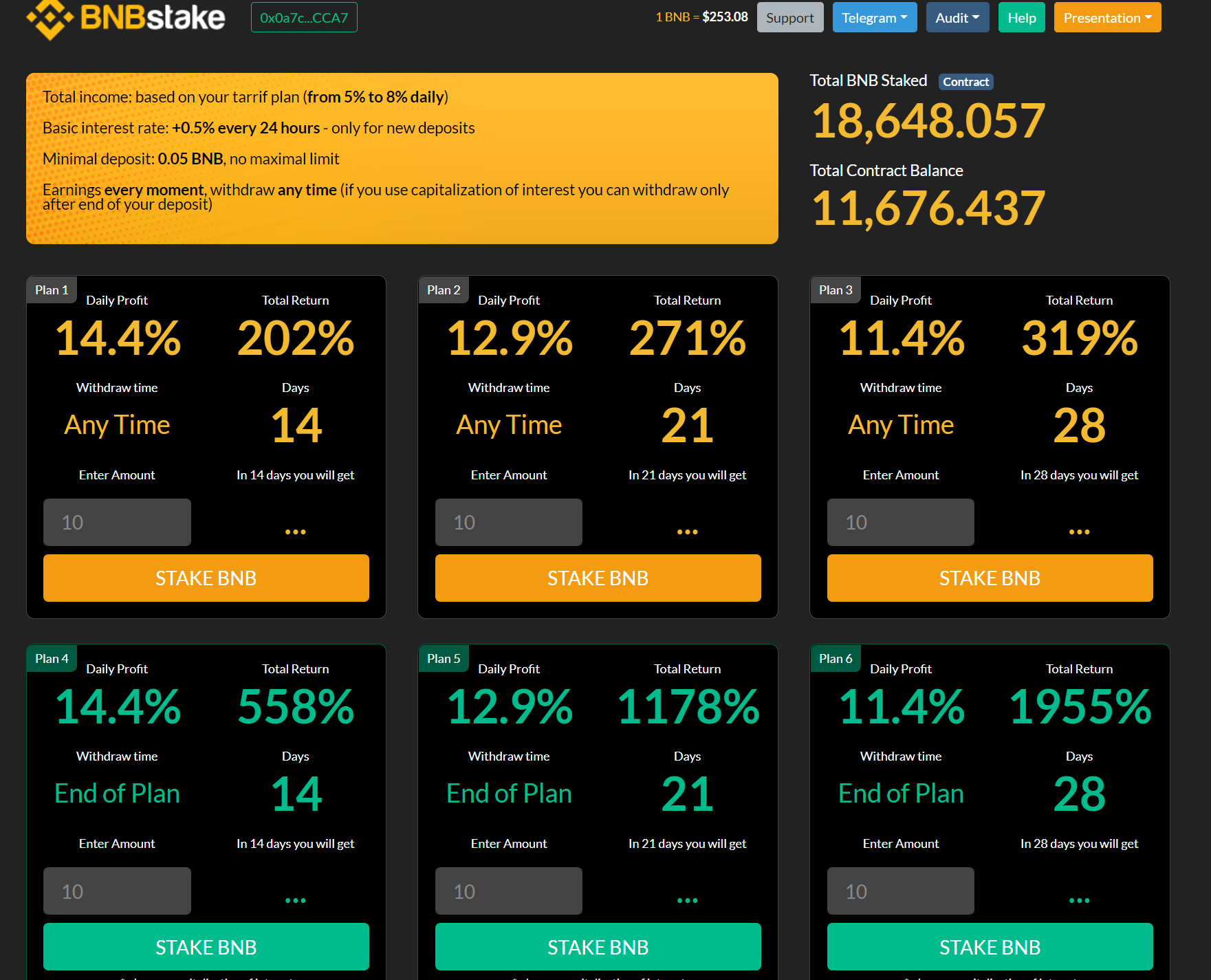Select the Plan 6 label tab

836,659
